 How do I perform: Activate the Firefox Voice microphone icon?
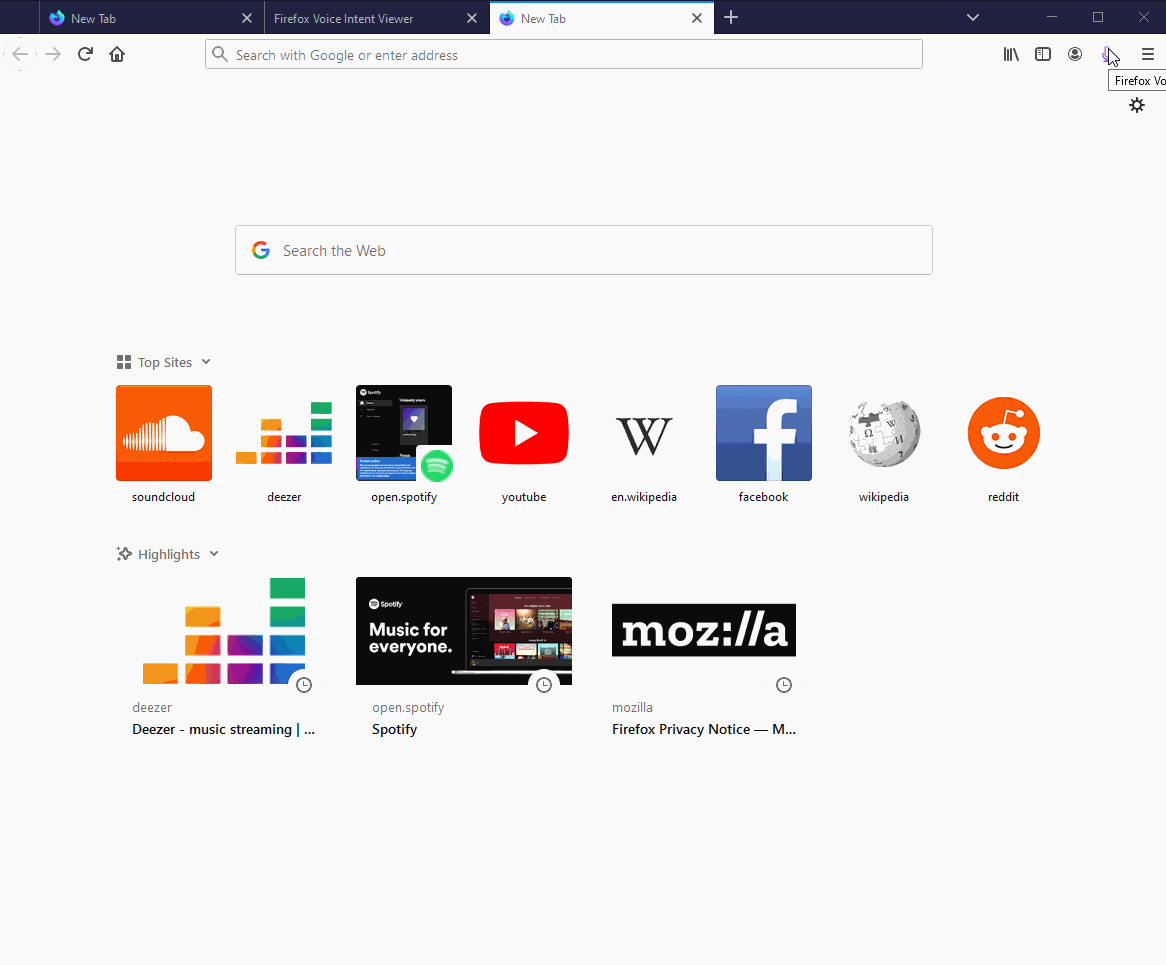[1108, 54]
